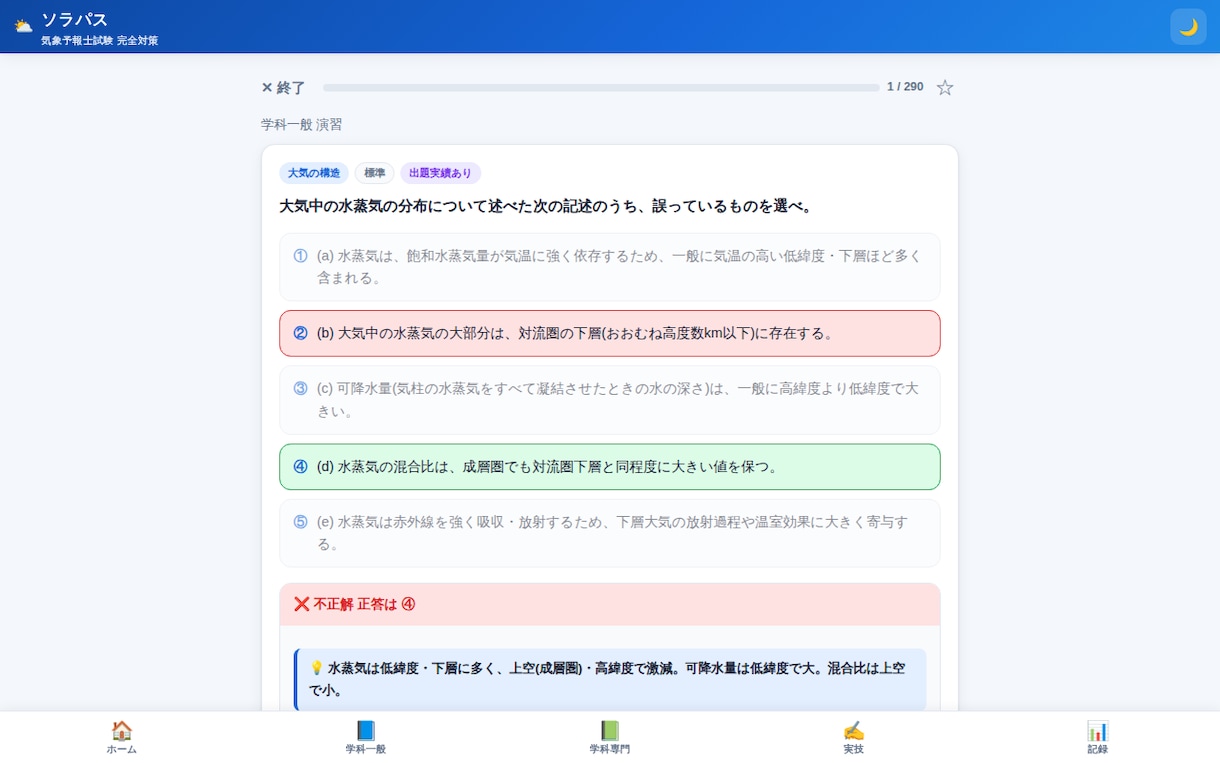Click the 気象予報士試験 完全対策 subtitle

(x=100, y=41)
